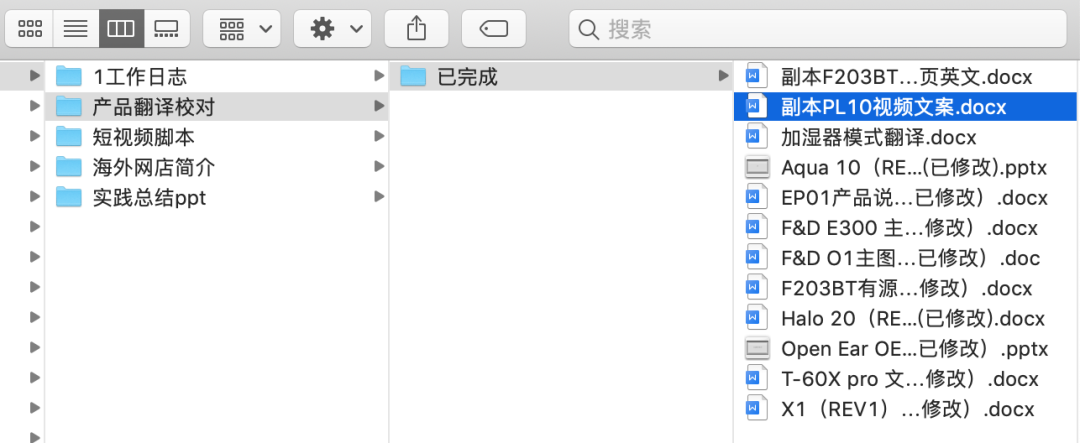The width and height of the screenshot is (1080, 443).
Task: Click document icon of F&D O1主图 file
Action: [x=756, y=258]
